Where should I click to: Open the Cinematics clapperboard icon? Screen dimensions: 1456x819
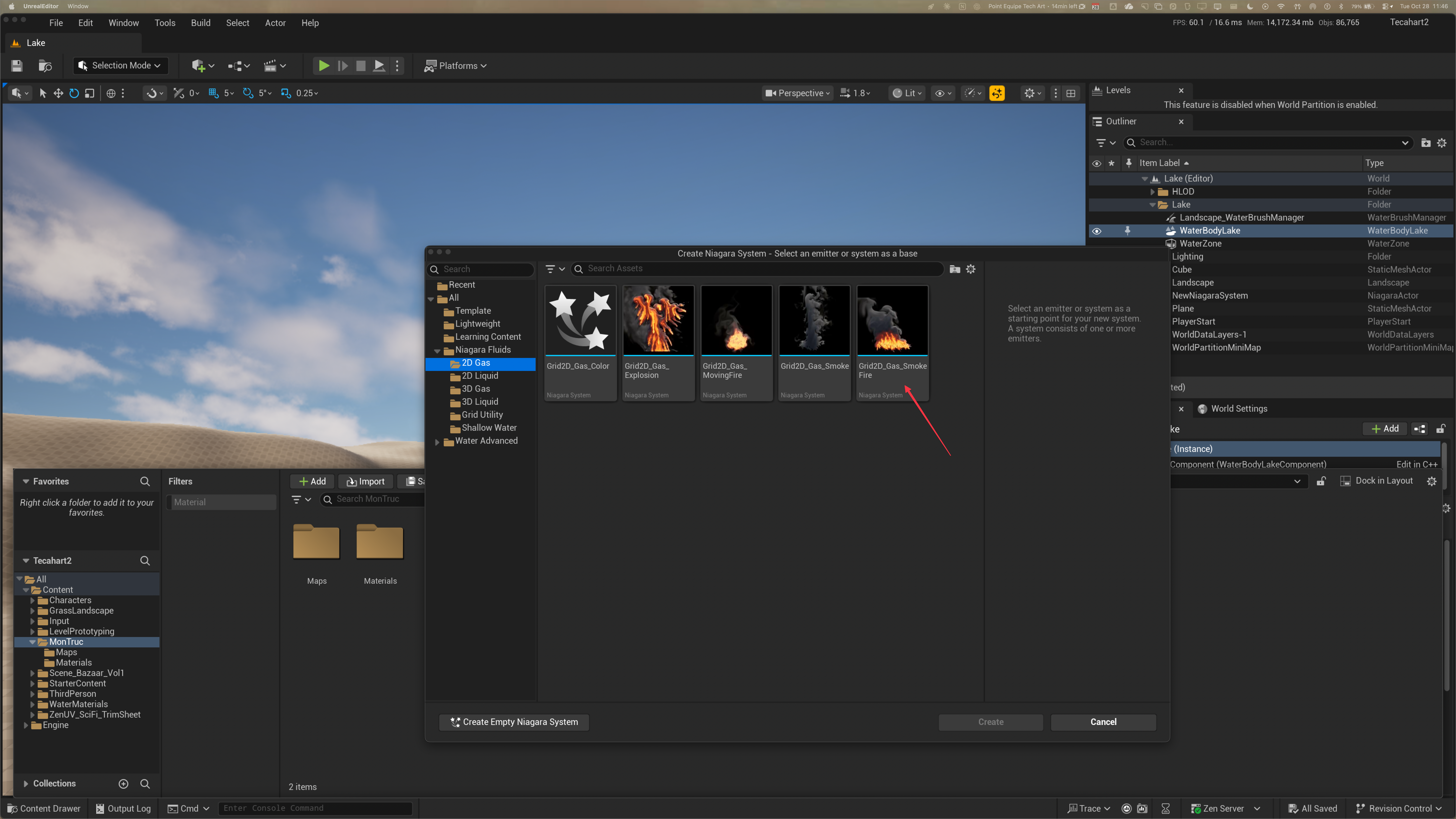point(275,66)
